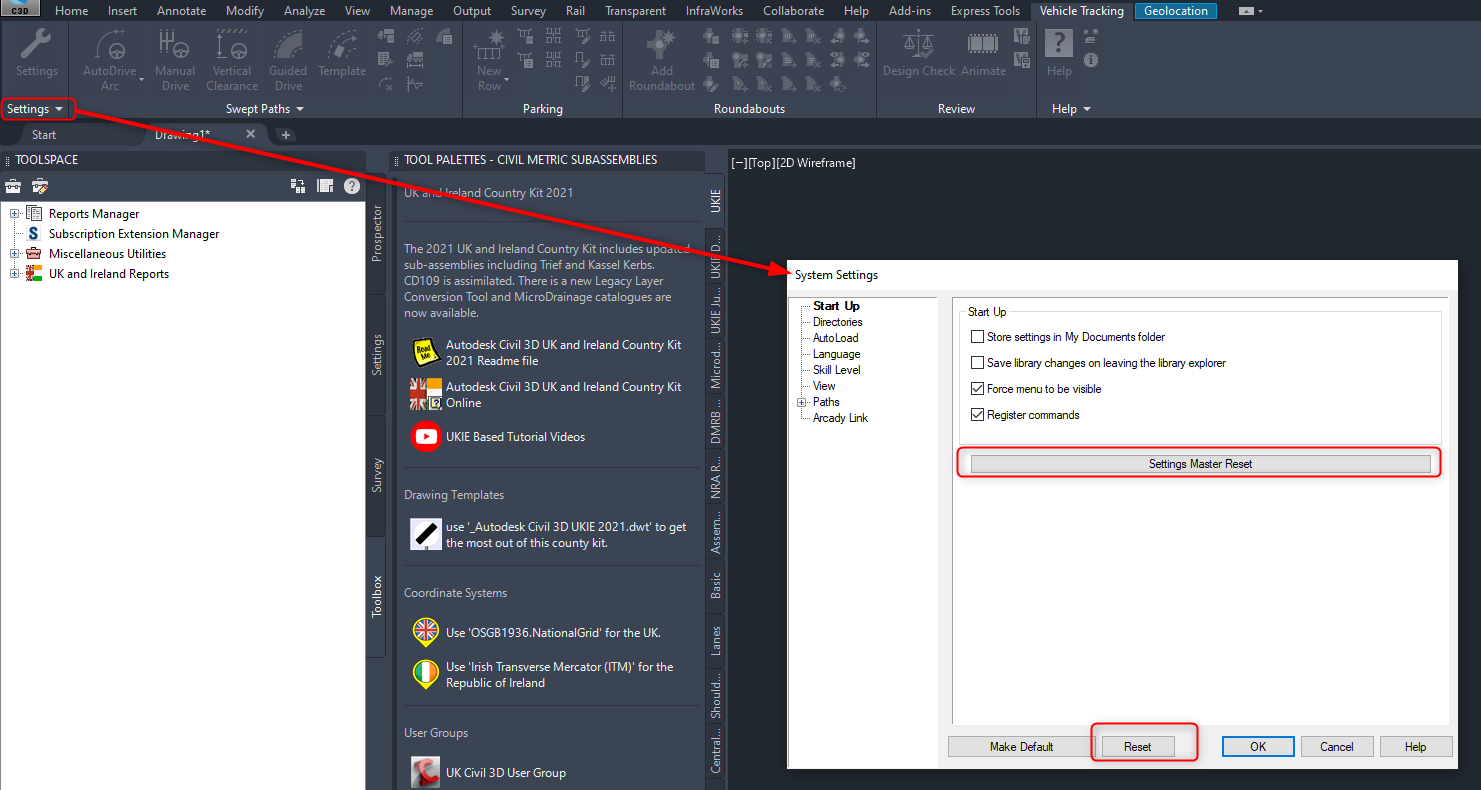Select Skill Level in settings tree
1481x790 pixels.
(836, 370)
